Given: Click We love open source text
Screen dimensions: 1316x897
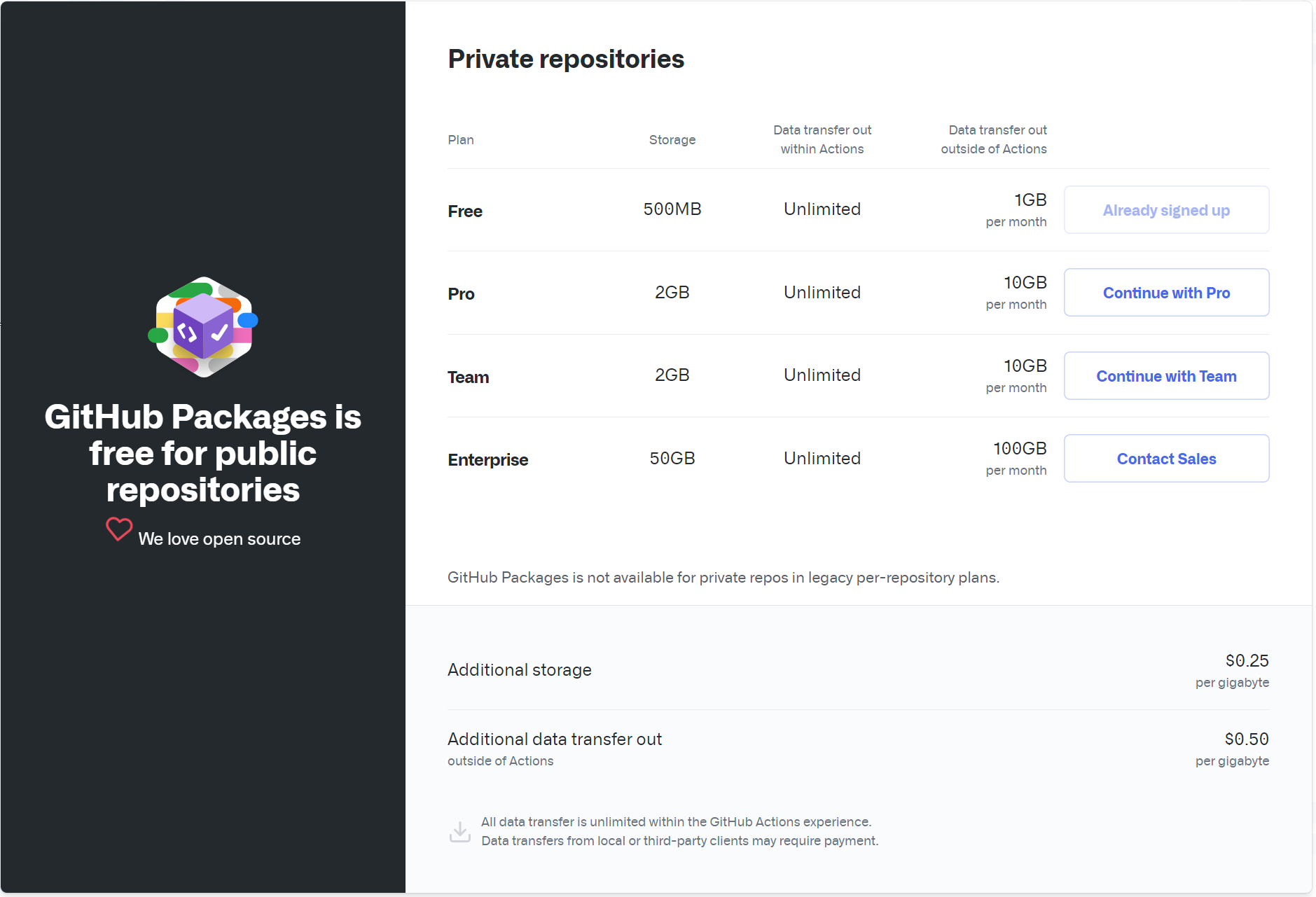Looking at the screenshot, I should [219, 538].
